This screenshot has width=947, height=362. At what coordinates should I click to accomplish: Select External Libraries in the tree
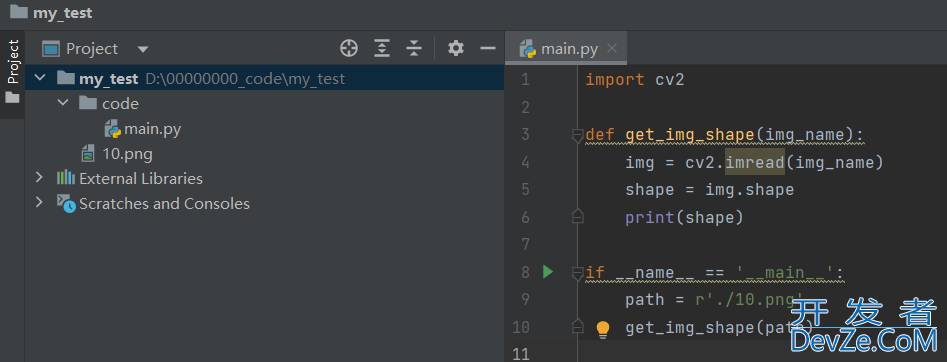141,178
